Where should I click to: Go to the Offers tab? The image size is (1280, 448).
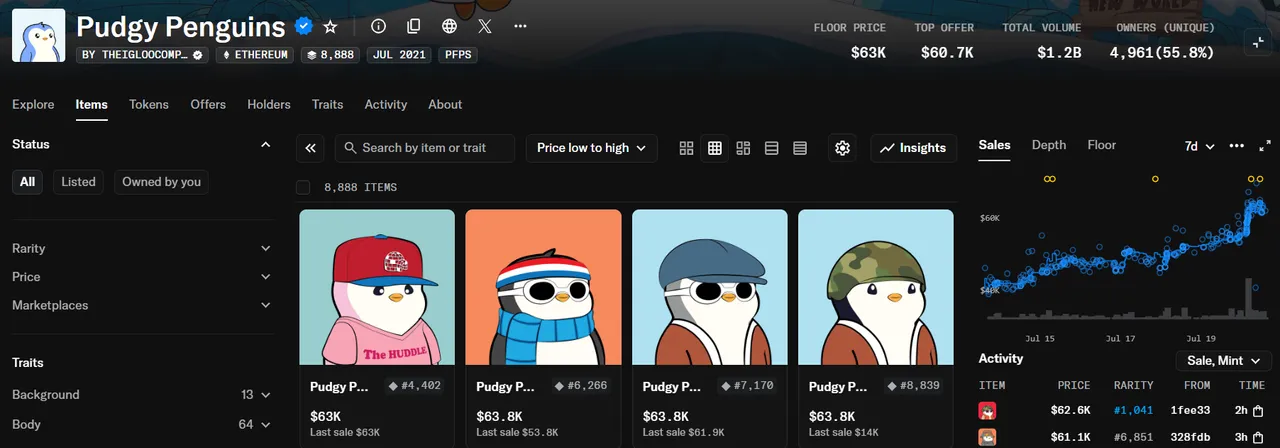pos(208,104)
